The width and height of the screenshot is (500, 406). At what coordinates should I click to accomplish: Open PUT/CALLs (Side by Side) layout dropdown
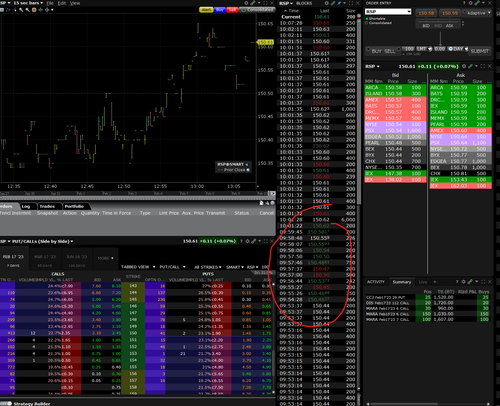point(43,241)
